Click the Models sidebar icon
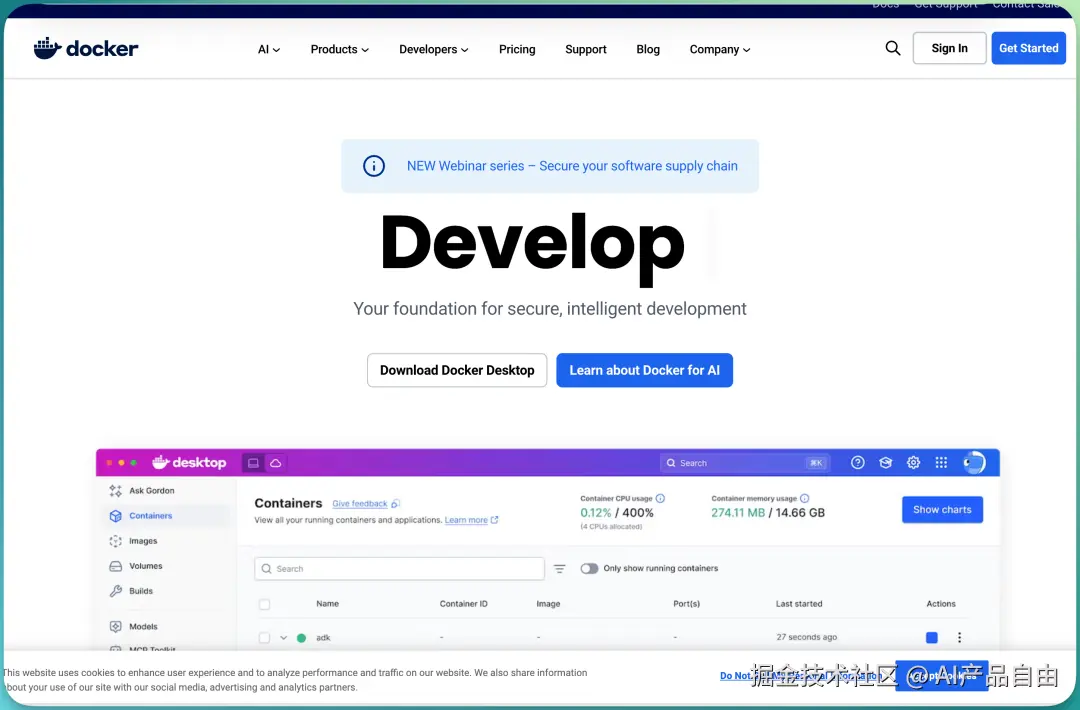This screenshot has height=710, width=1080. click(115, 627)
